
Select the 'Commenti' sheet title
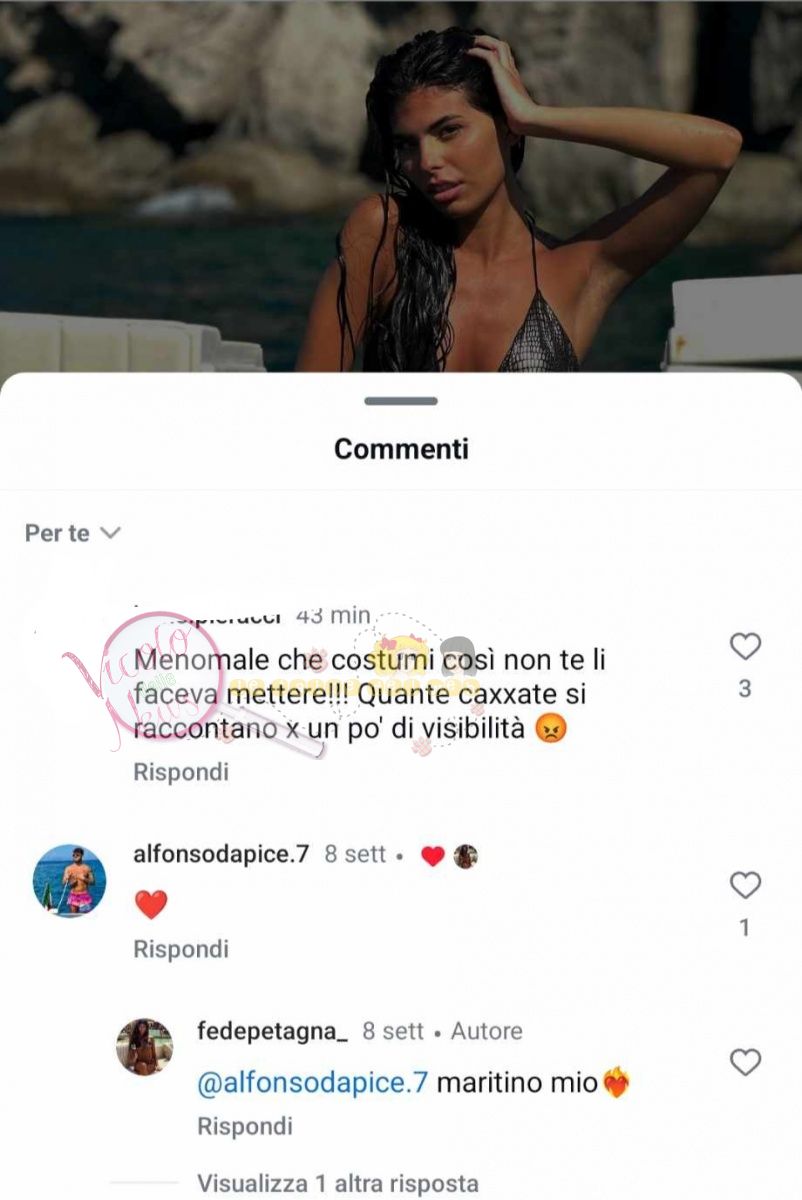click(401, 449)
